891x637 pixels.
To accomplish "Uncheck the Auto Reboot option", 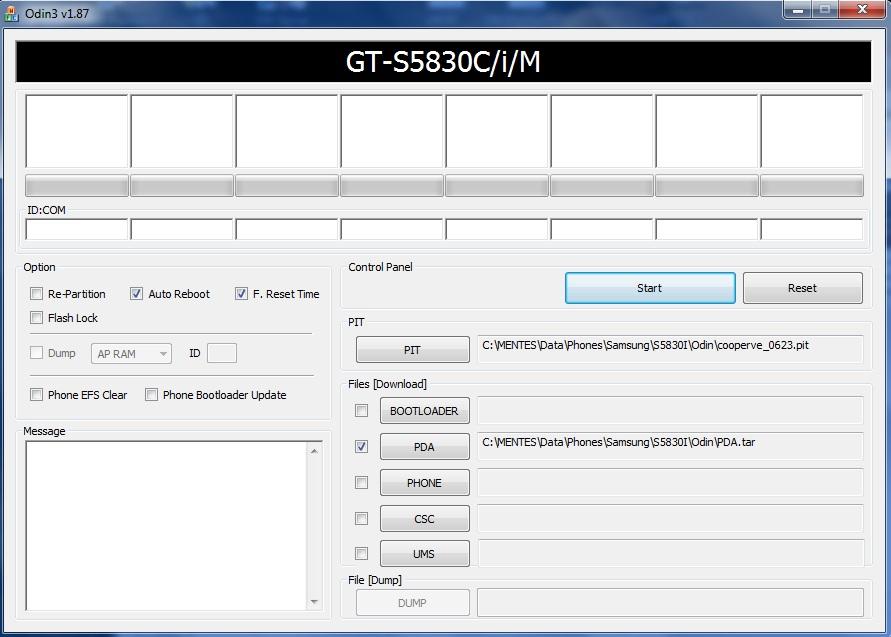I will [x=136, y=294].
